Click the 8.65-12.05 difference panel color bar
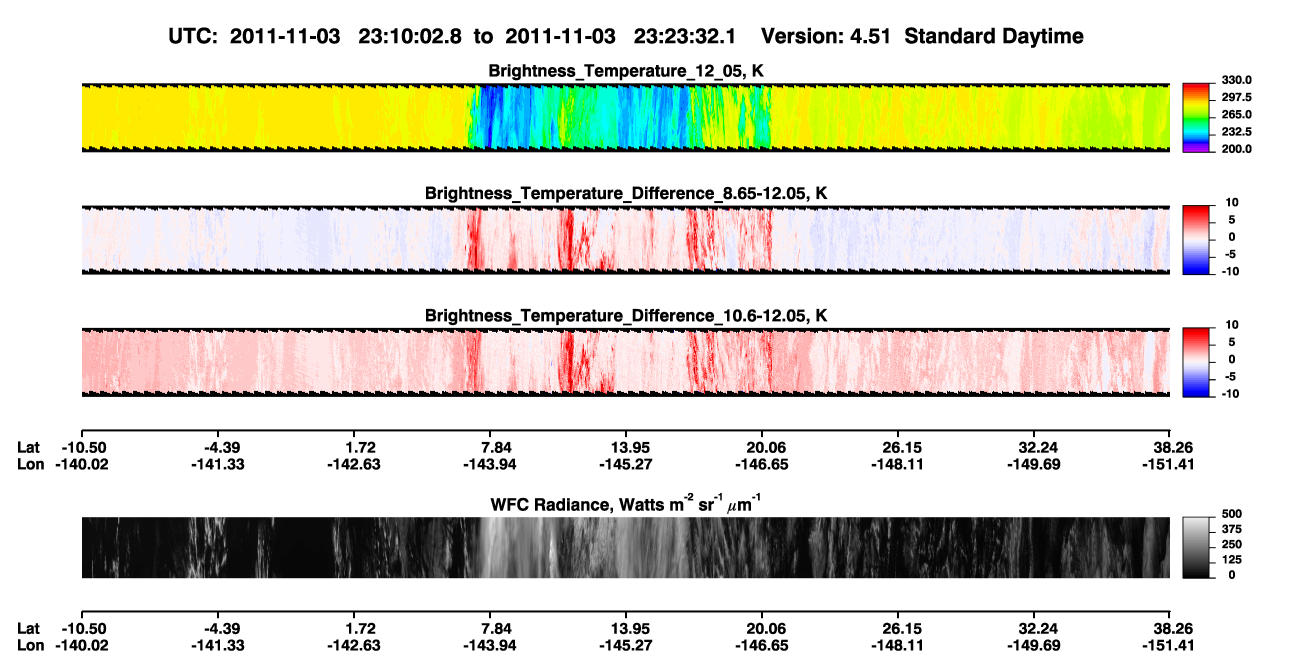Screen dimensions: 1300x667 pyautogui.click(x=1197, y=239)
